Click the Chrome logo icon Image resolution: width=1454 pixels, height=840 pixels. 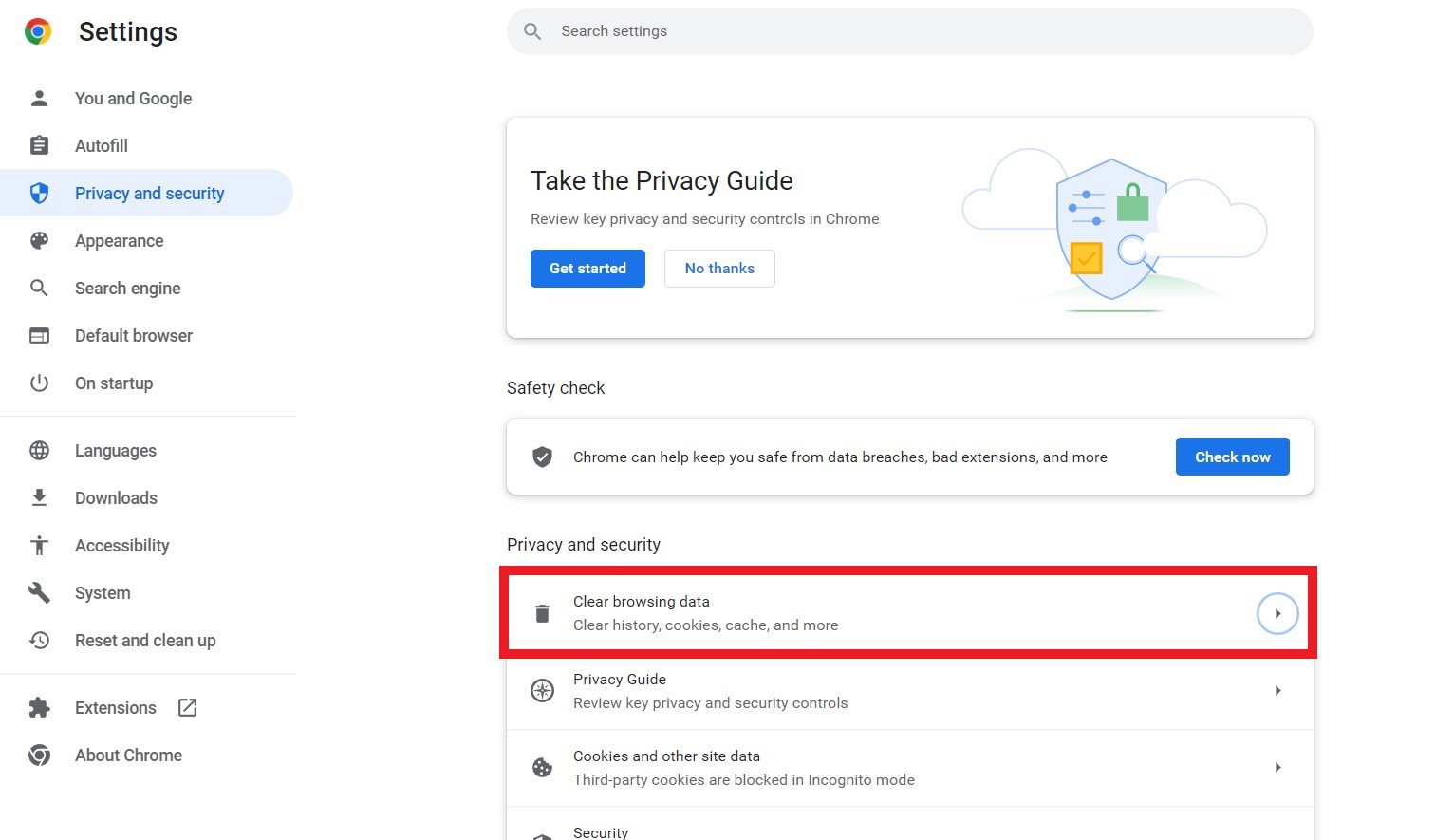(x=38, y=31)
